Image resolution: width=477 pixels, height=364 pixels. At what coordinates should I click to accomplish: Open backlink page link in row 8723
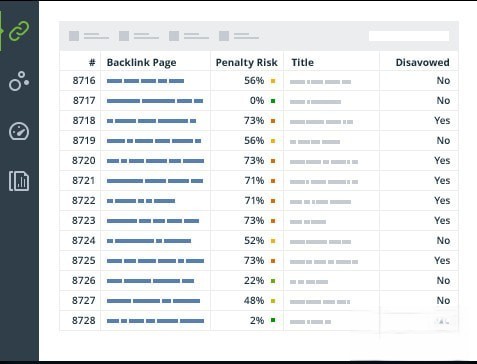[x=153, y=221]
